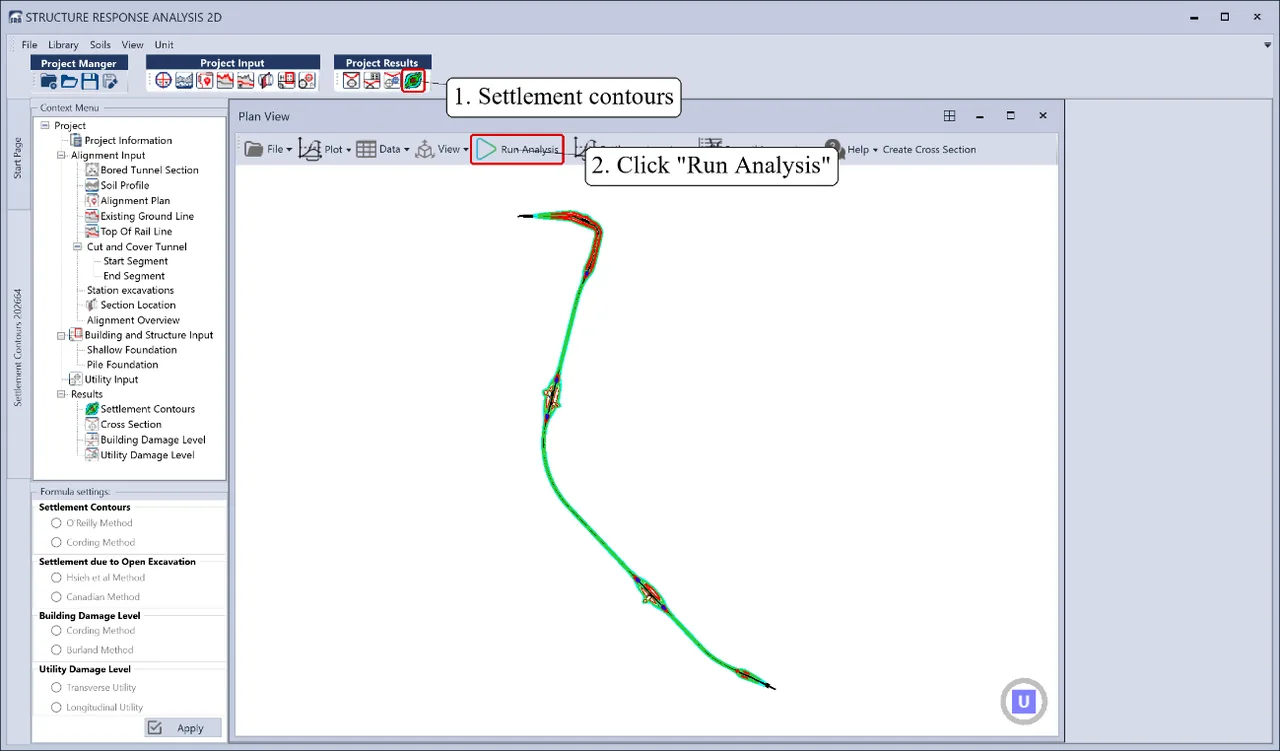Click the floppy disk save icon
Viewport: 1280px width, 751px height.
(90, 81)
